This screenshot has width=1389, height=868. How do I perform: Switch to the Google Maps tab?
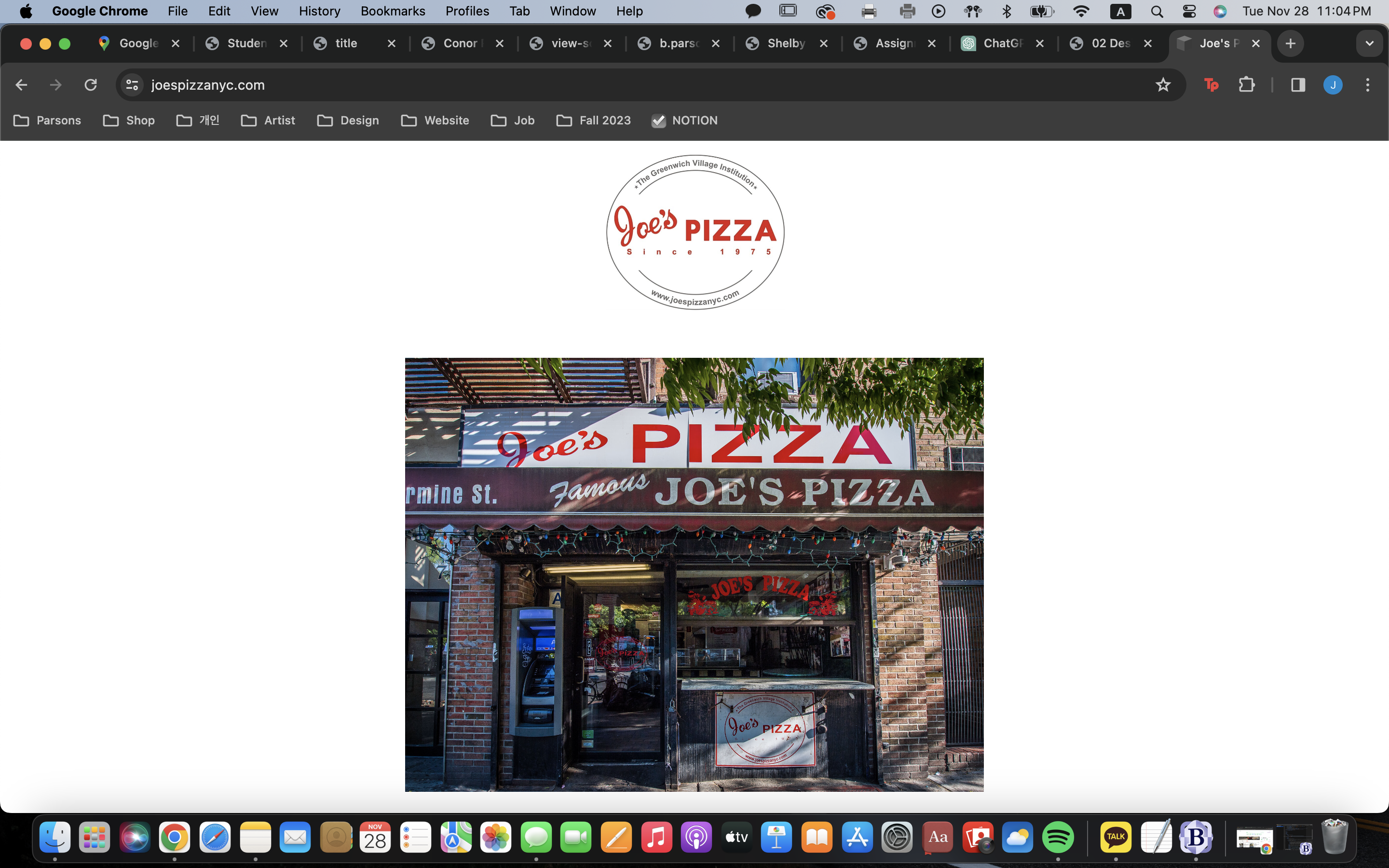click(138, 43)
